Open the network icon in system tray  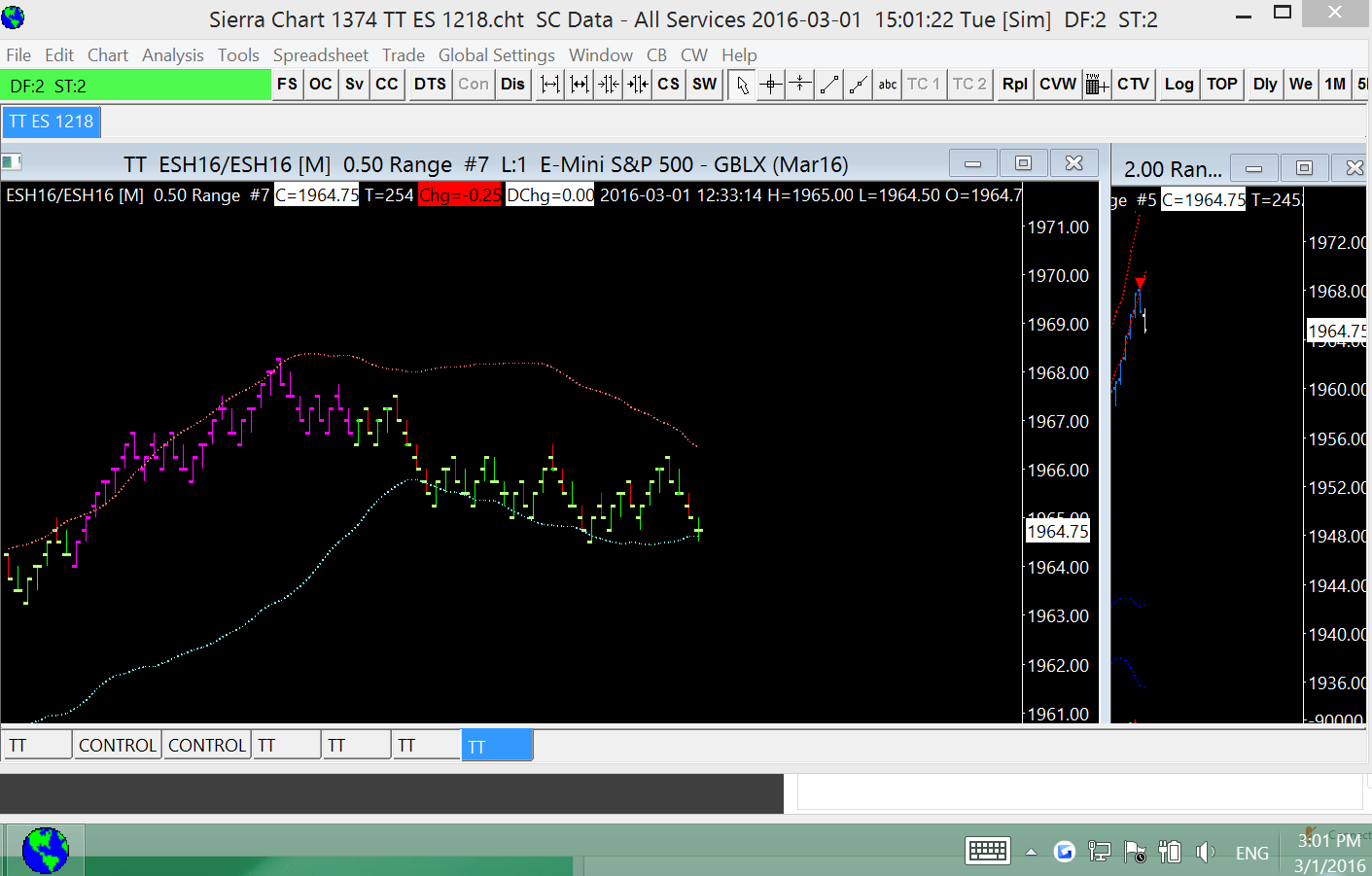pyautogui.click(x=1100, y=852)
